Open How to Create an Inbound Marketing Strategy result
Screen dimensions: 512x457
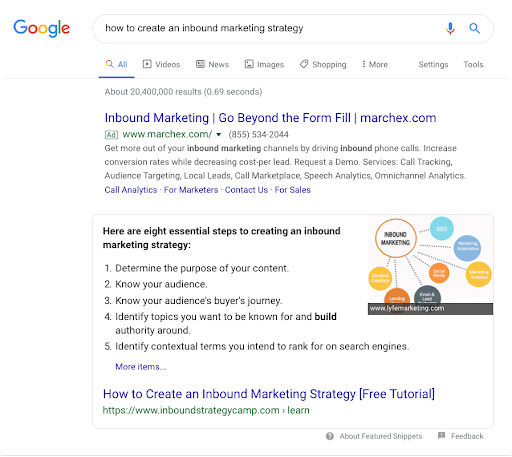269,394
